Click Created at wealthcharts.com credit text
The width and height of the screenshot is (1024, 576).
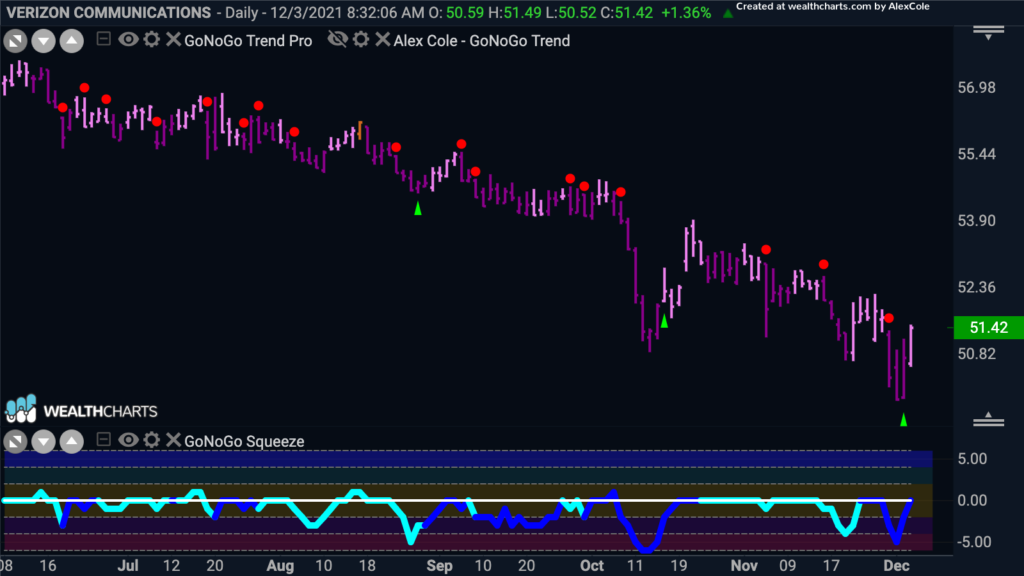pos(833,7)
